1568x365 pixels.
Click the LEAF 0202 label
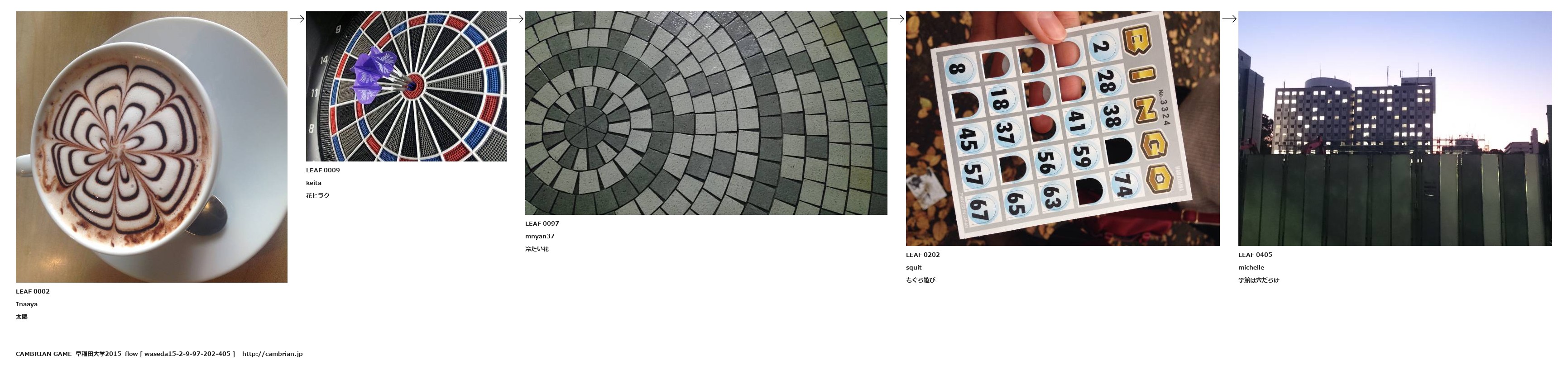pos(923,255)
